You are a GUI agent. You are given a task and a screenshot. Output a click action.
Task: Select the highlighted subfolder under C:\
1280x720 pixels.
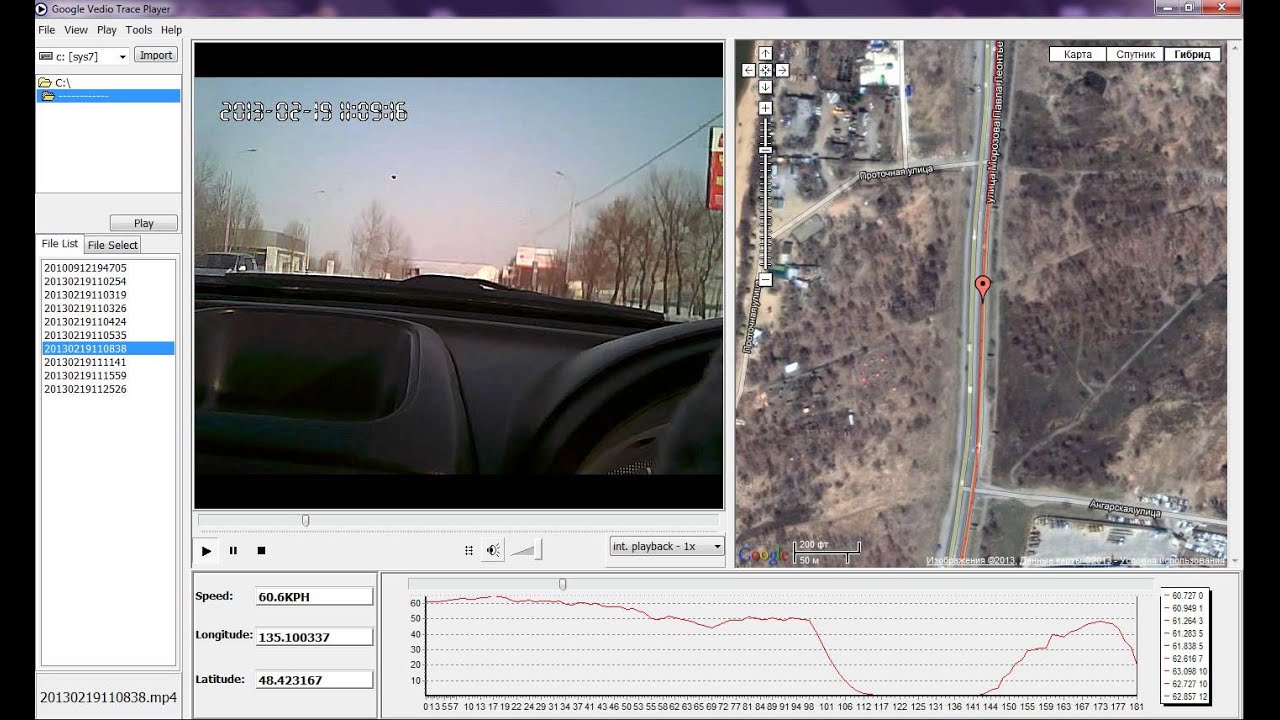[x=109, y=96]
